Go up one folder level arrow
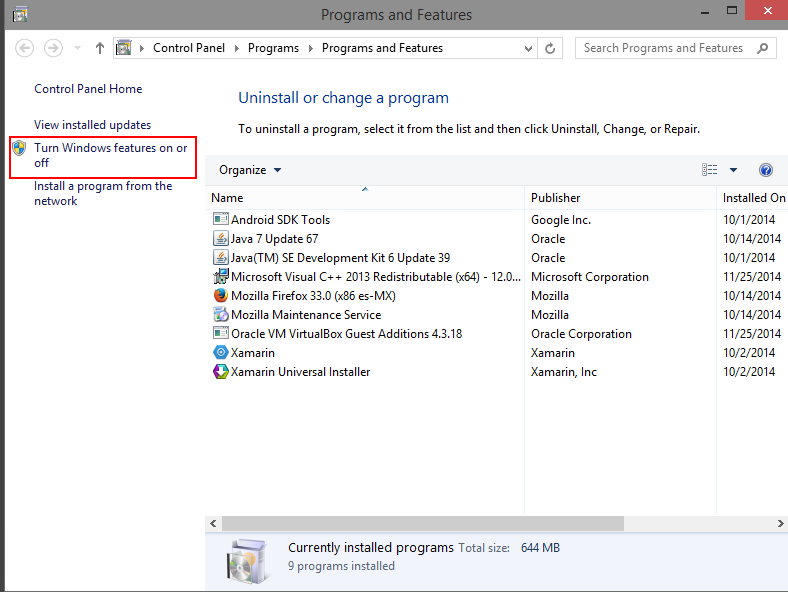The image size is (788, 592). click(100, 48)
